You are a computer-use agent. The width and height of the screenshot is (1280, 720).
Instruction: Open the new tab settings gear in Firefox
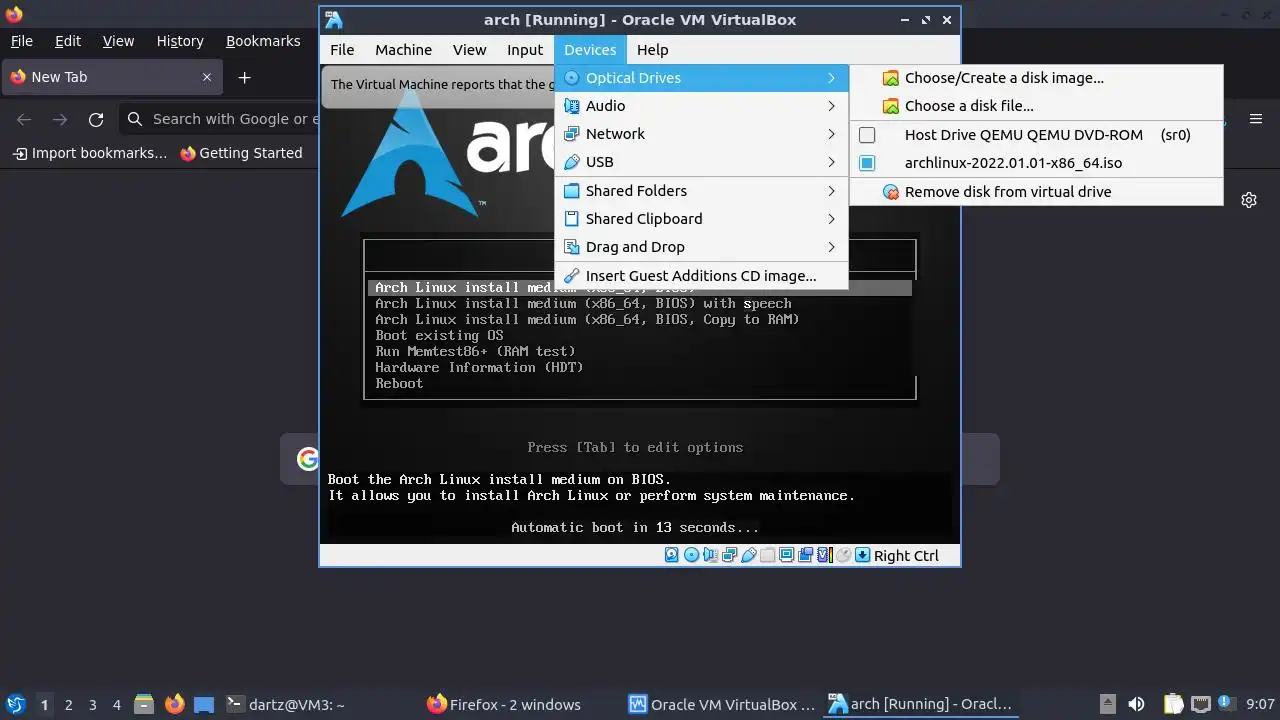[x=1249, y=200]
